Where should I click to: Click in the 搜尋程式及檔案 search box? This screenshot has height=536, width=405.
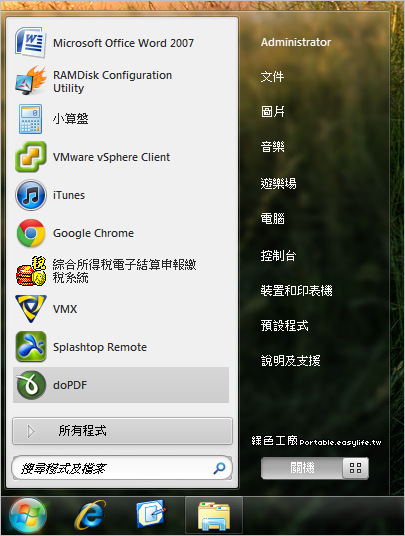tap(122, 468)
